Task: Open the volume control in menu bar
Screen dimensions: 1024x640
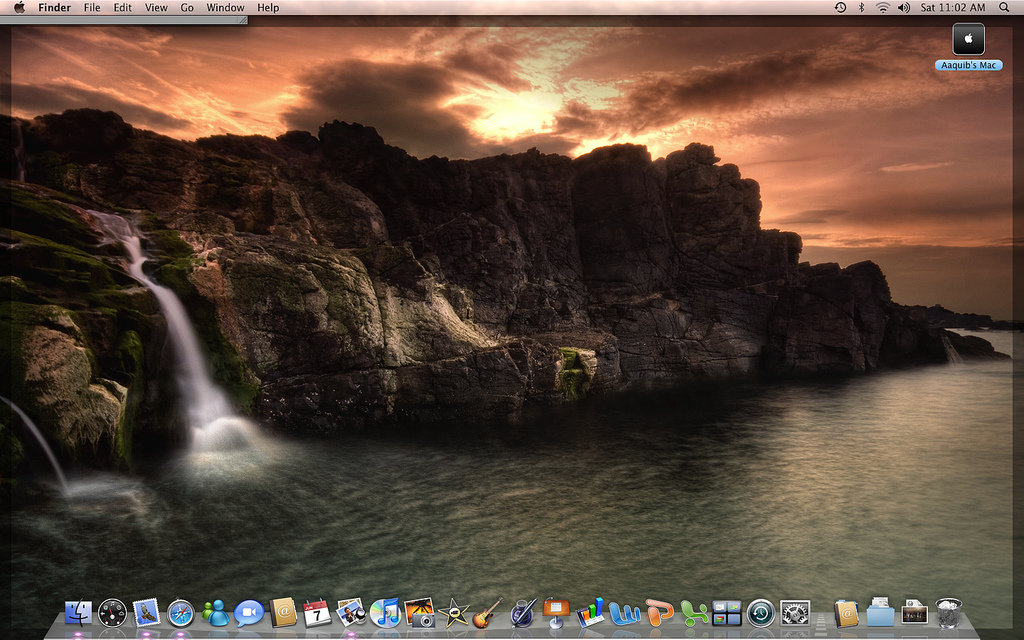Action: (904, 7)
